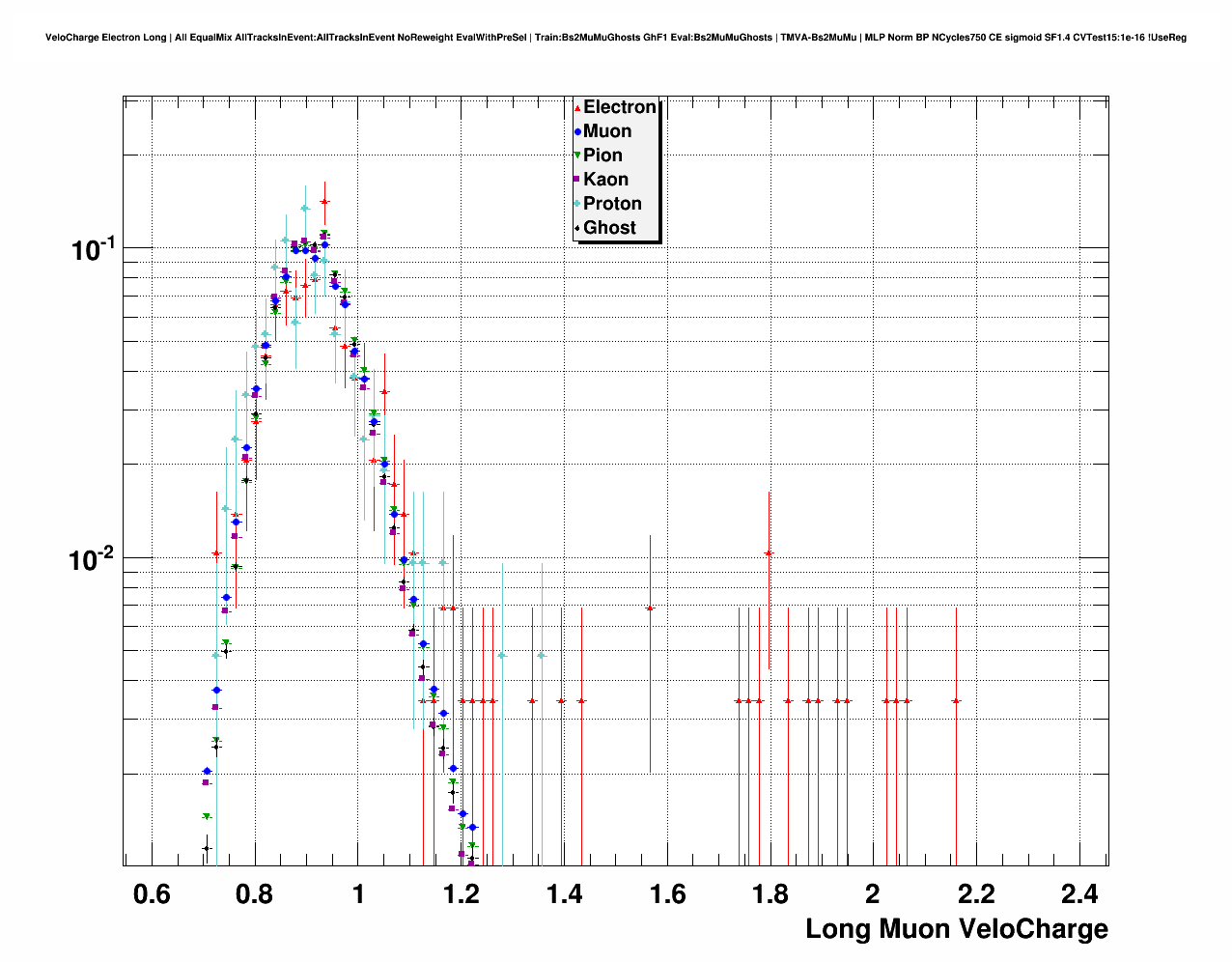The image size is (1232, 962).
Task: Click the x-axis tick label 1
Action: pyautogui.click(x=358, y=893)
